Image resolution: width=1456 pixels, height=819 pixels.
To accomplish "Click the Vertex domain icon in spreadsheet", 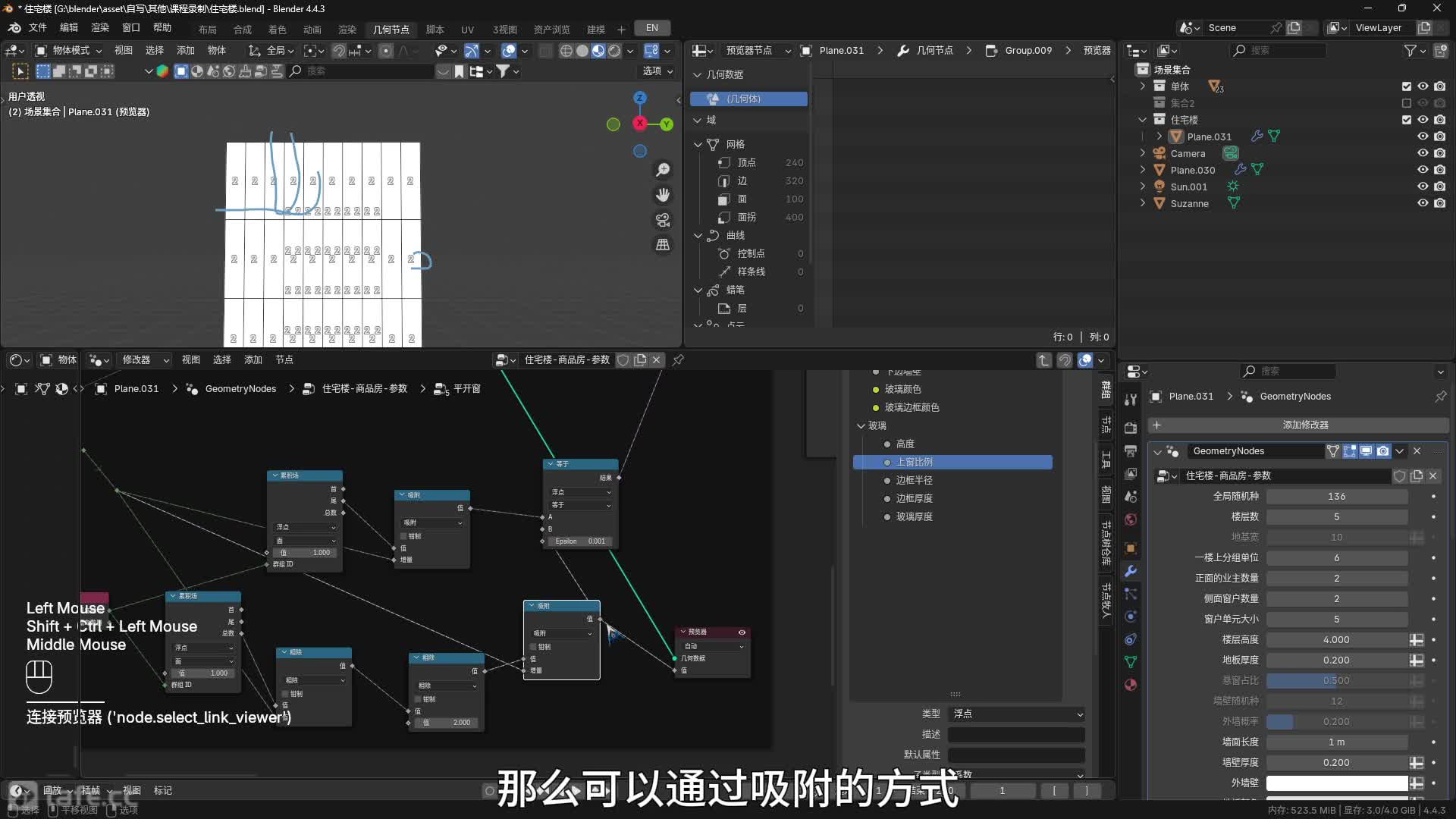I will point(723,162).
